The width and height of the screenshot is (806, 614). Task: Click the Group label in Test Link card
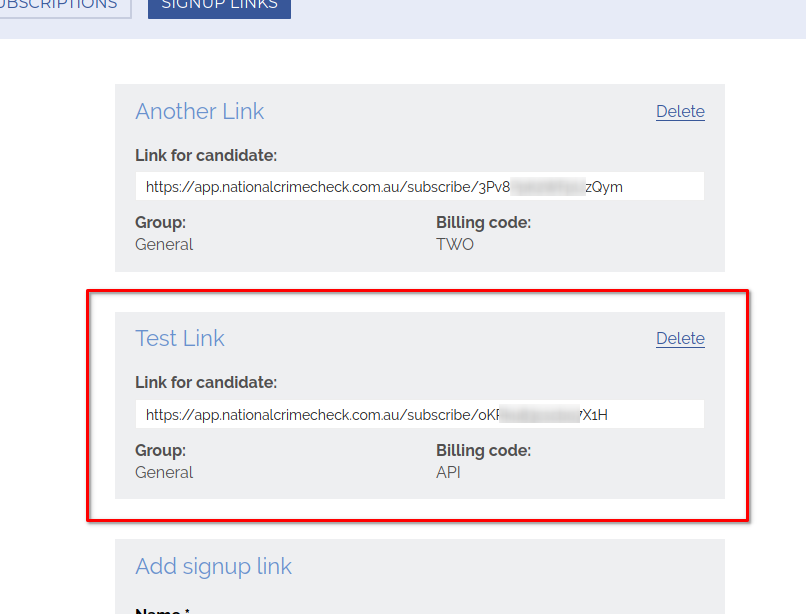(x=160, y=450)
